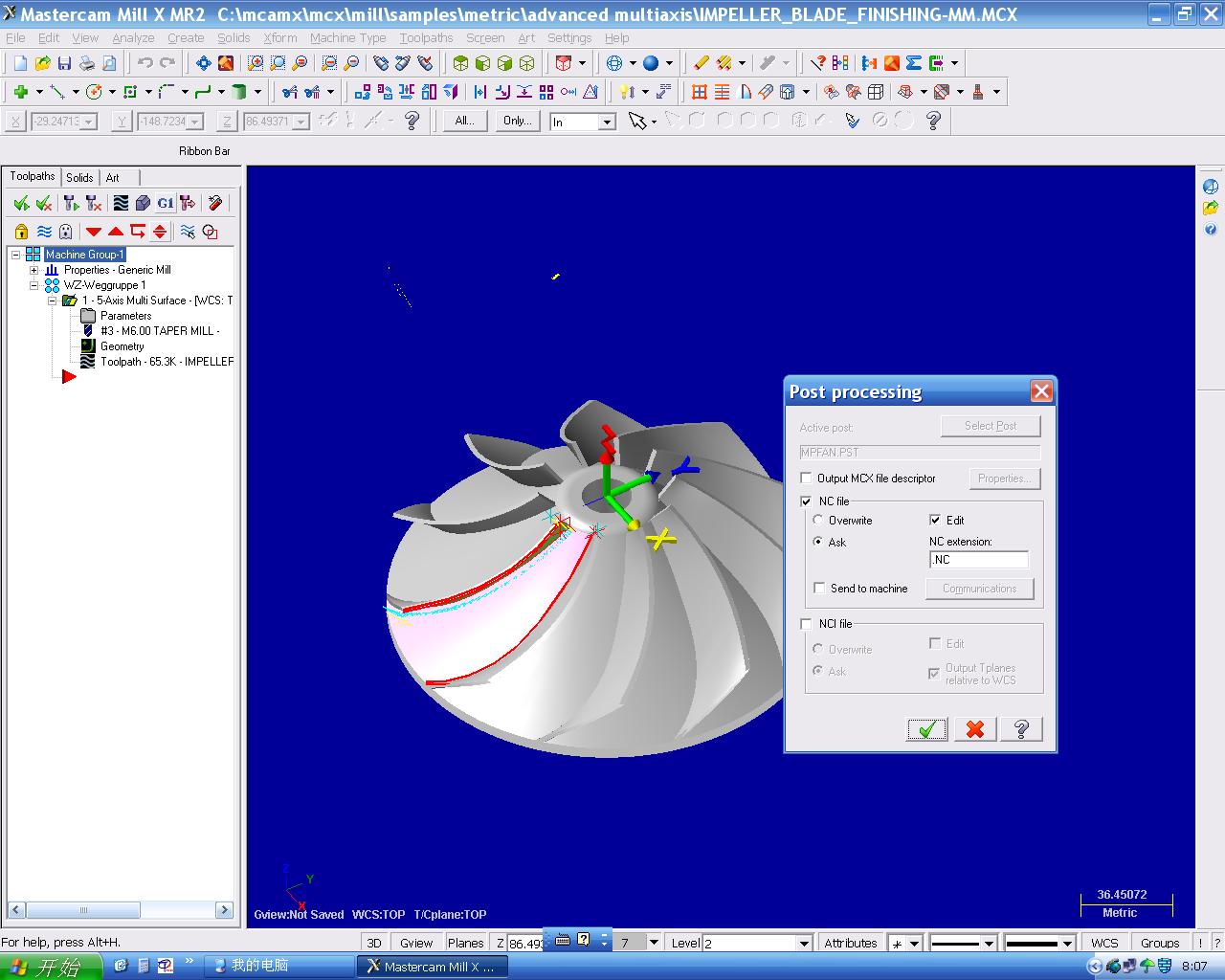The width and height of the screenshot is (1225, 980).
Task: Collapse the WZ-Weggruppe 1 node
Action: click(x=33, y=285)
